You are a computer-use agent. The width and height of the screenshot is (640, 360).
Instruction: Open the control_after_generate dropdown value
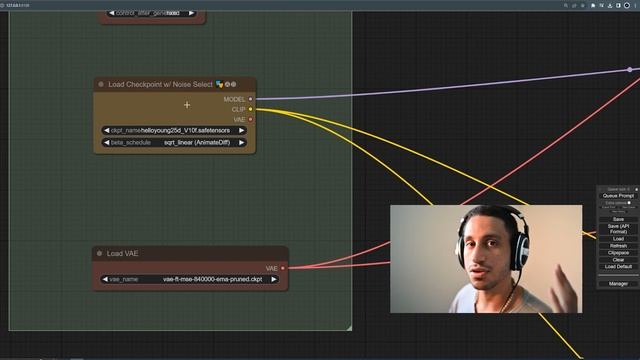pyautogui.click(x=151, y=13)
